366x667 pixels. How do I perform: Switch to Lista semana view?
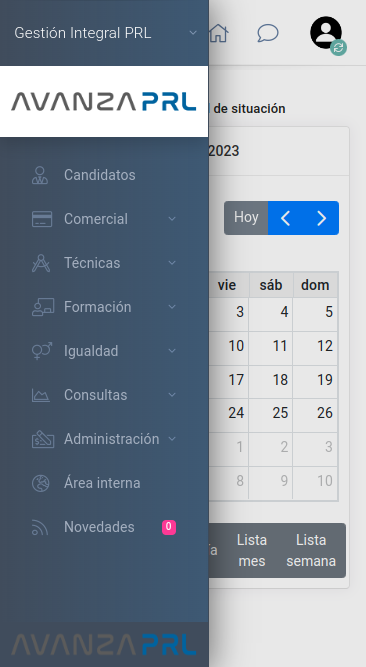point(311,550)
